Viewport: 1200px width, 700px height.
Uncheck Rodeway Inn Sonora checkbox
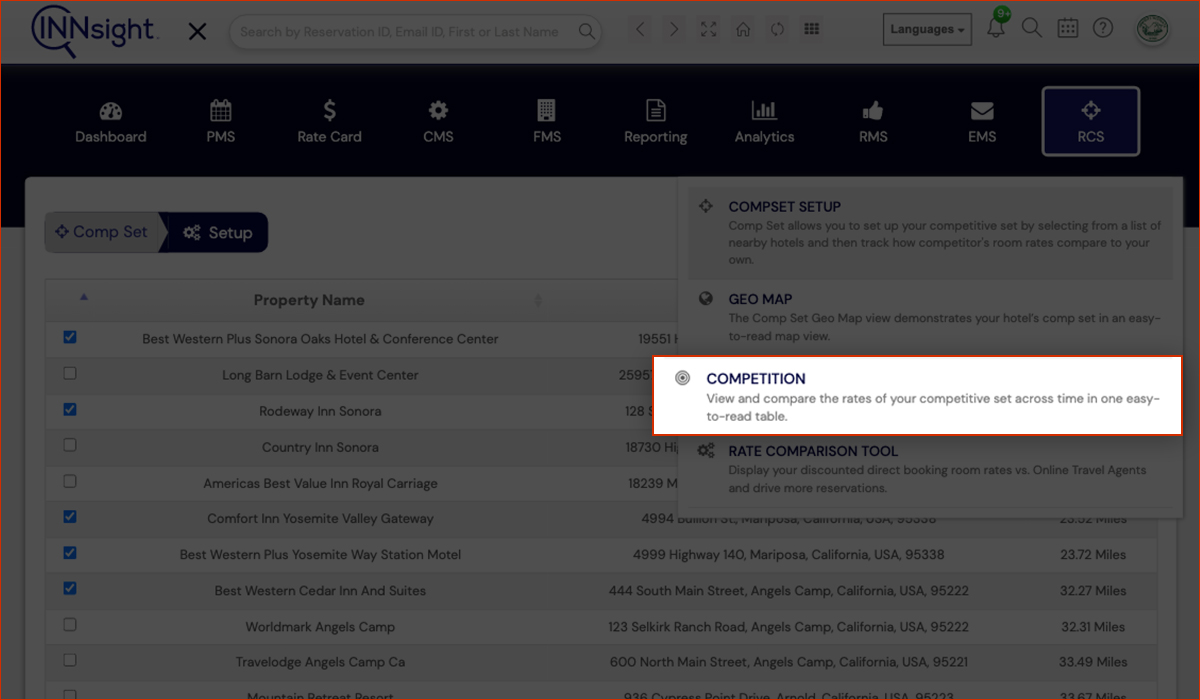coord(70,409)
